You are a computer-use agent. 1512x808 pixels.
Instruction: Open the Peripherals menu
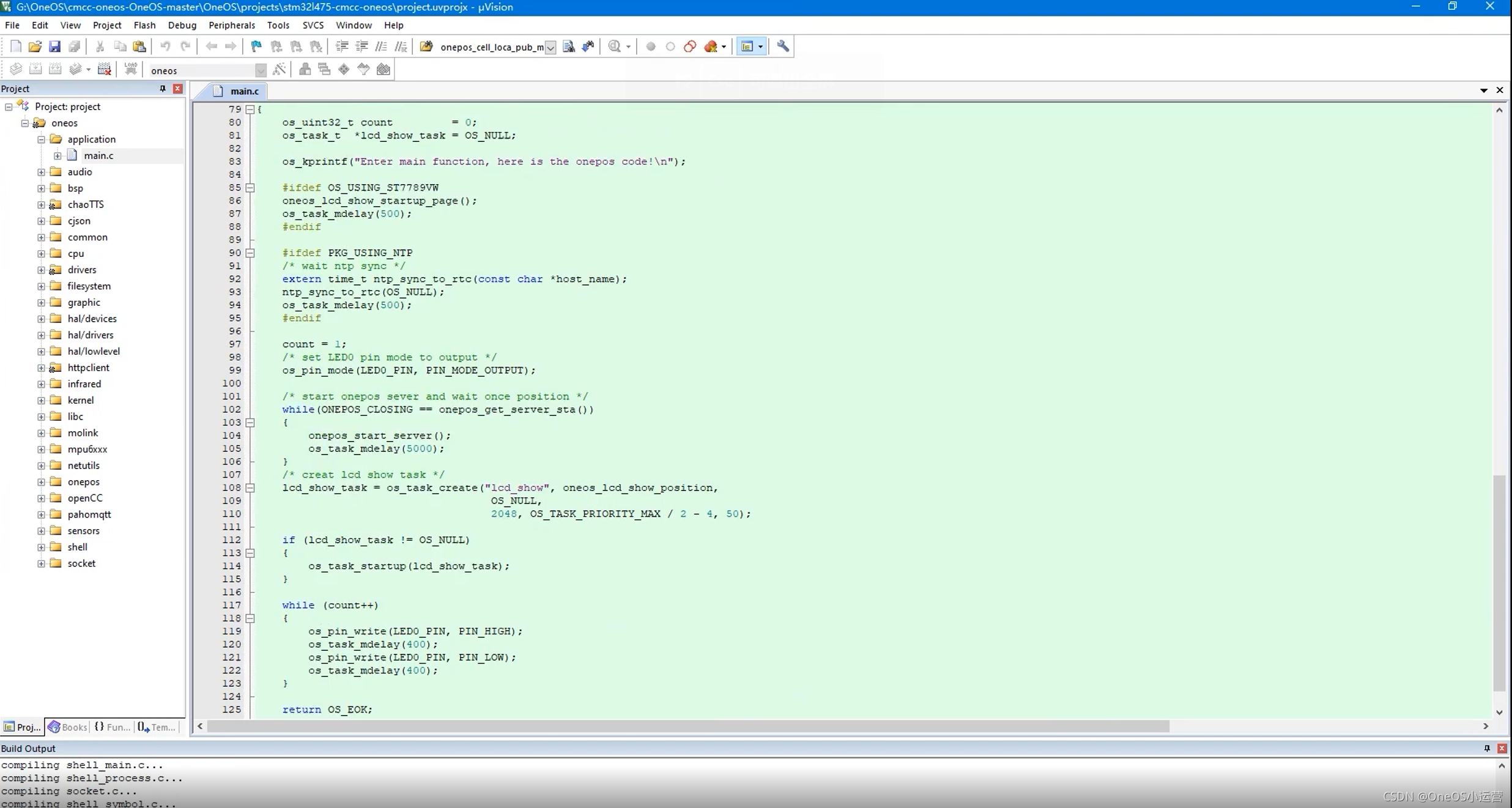point(231,25)
